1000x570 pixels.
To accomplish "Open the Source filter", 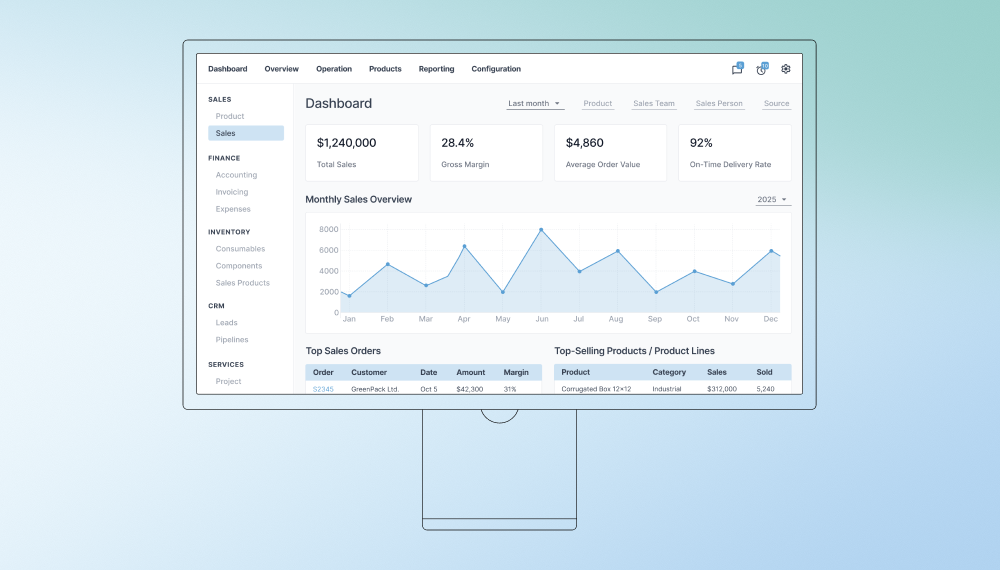I will pyautogui.click(x=776, y=104).
